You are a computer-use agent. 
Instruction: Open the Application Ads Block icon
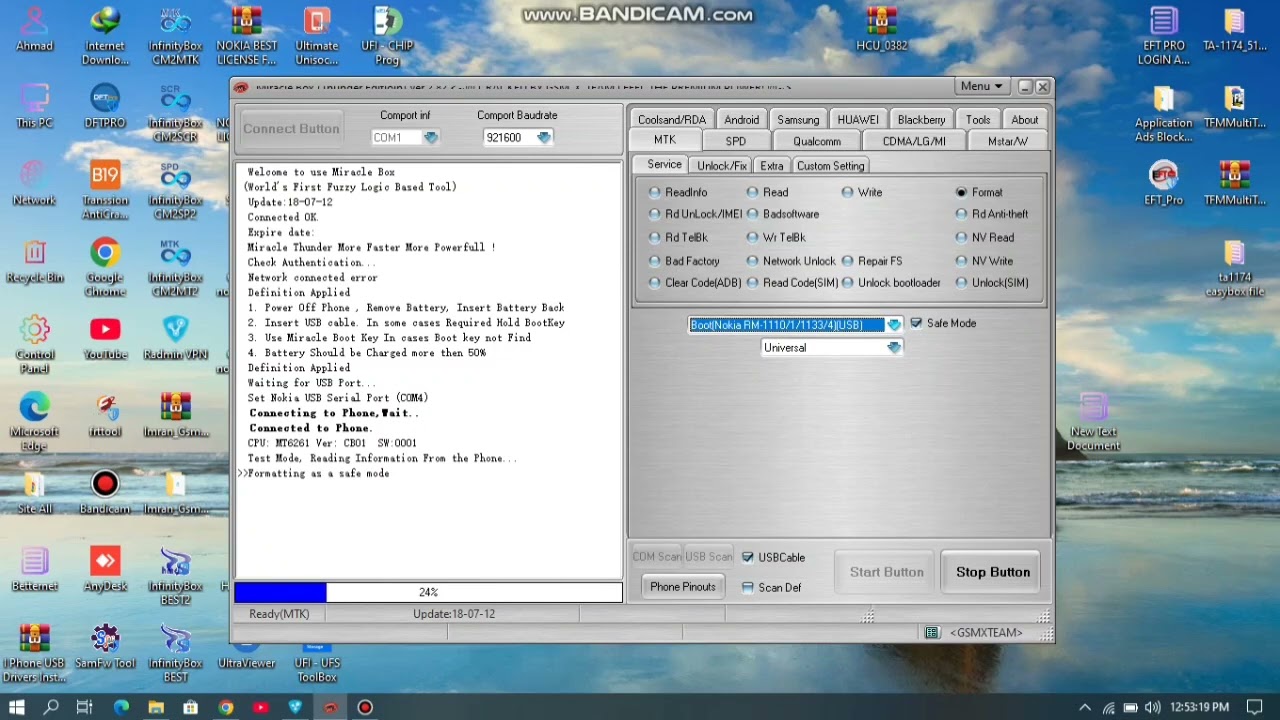pos(1163,113)
